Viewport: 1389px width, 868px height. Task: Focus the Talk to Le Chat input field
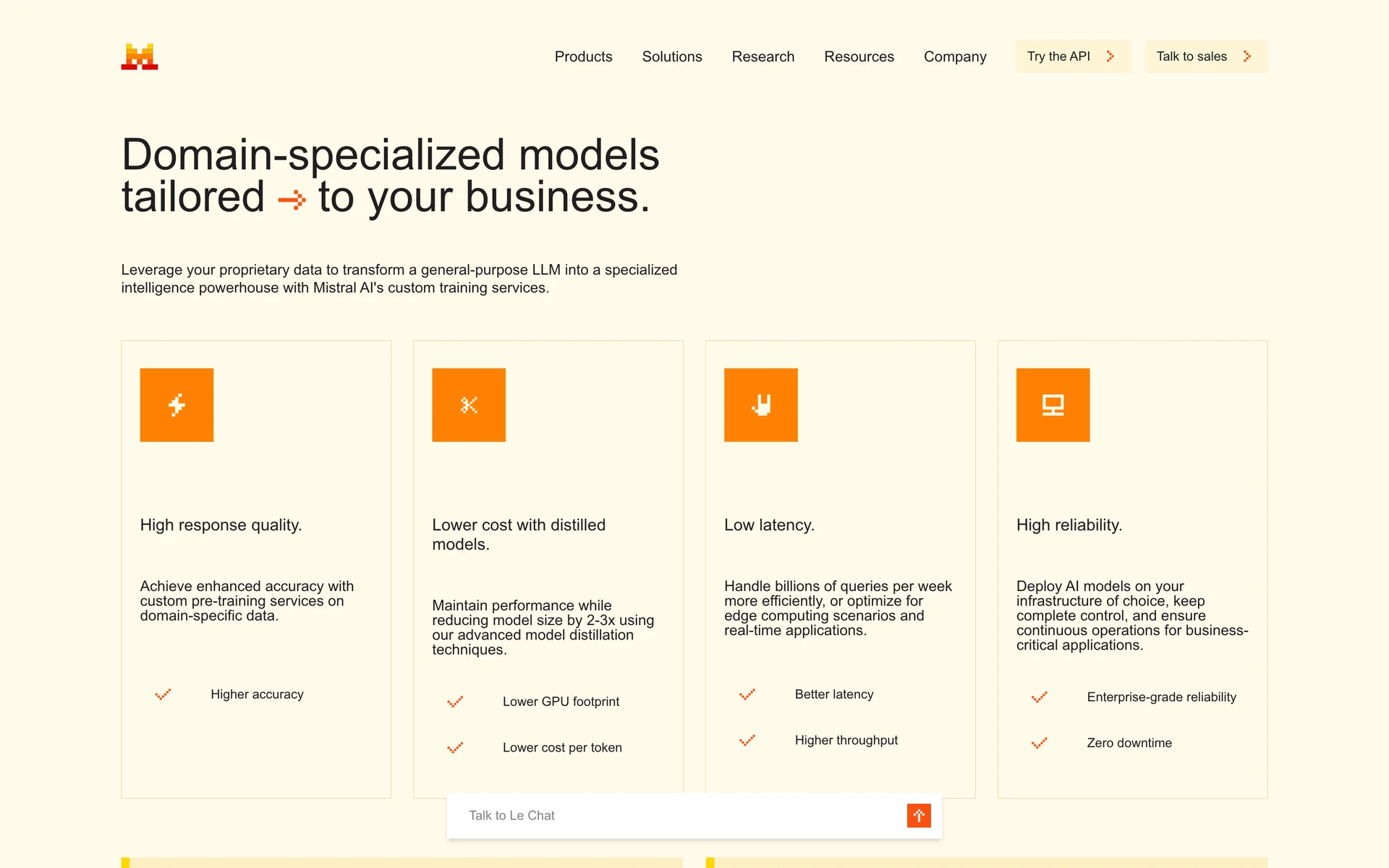pyautogui.click(x=673, y=815)
